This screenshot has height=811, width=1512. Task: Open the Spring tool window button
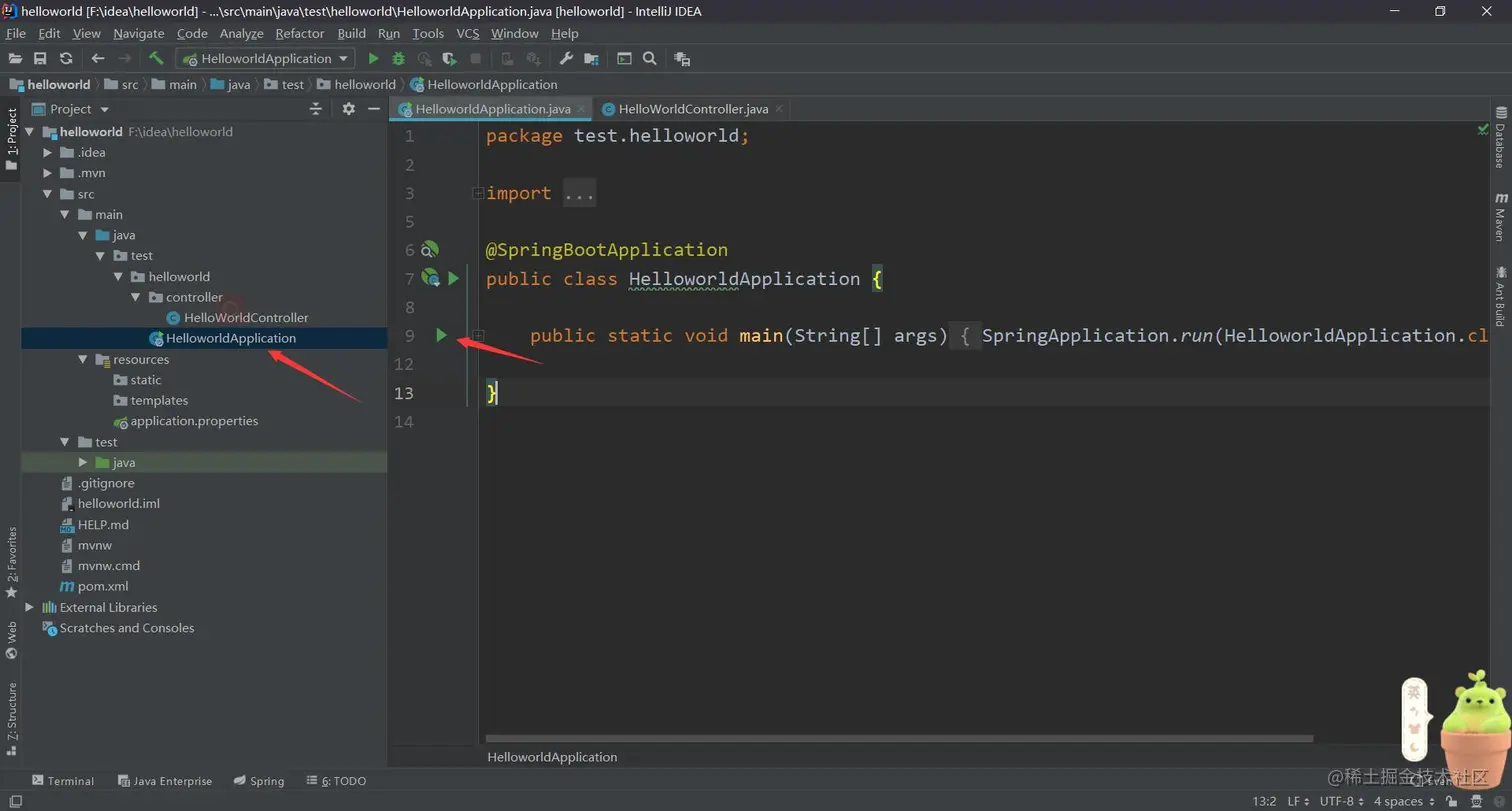point(259,781)
